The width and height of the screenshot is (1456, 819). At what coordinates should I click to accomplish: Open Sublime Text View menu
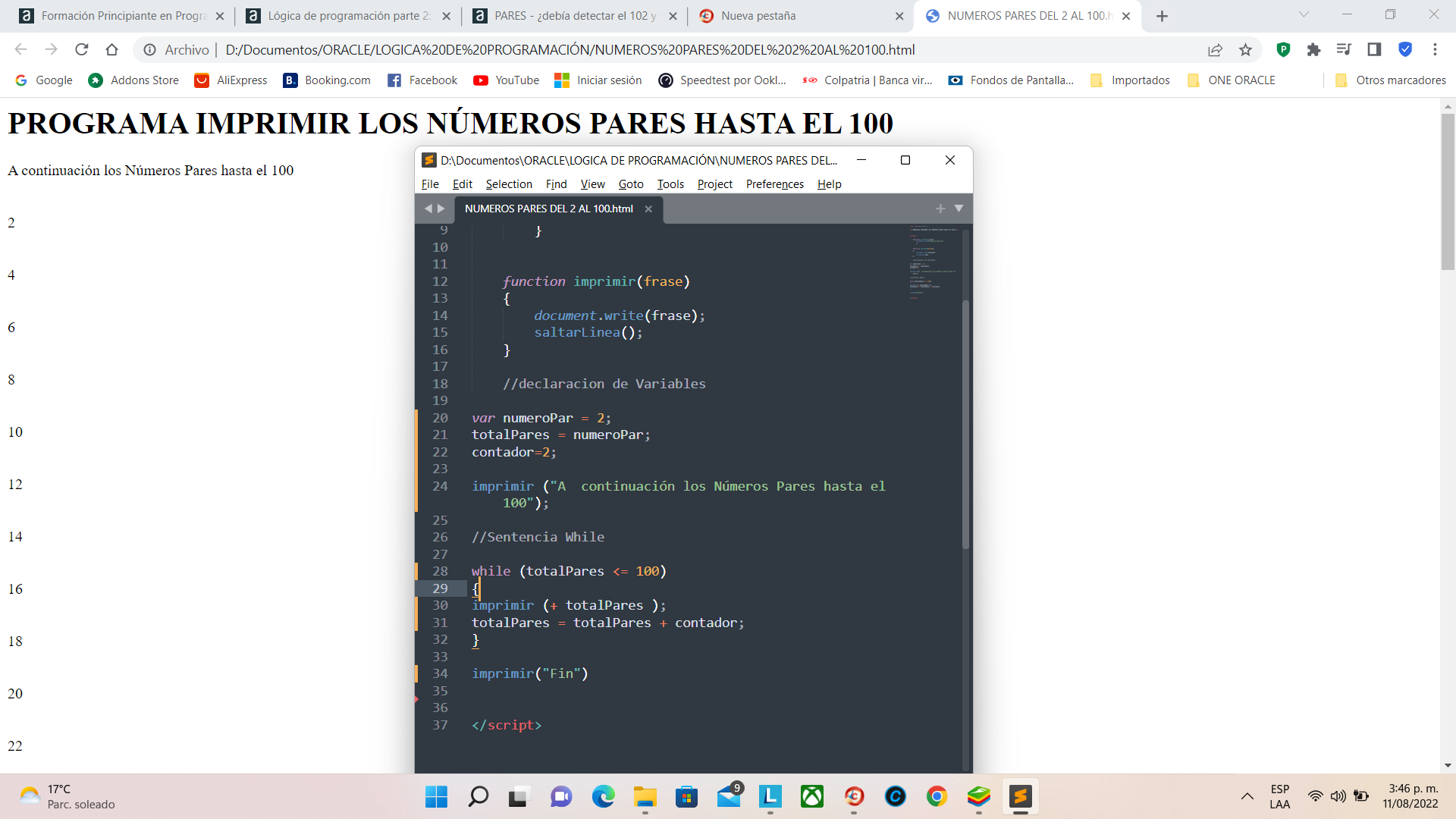coord(592,184)
